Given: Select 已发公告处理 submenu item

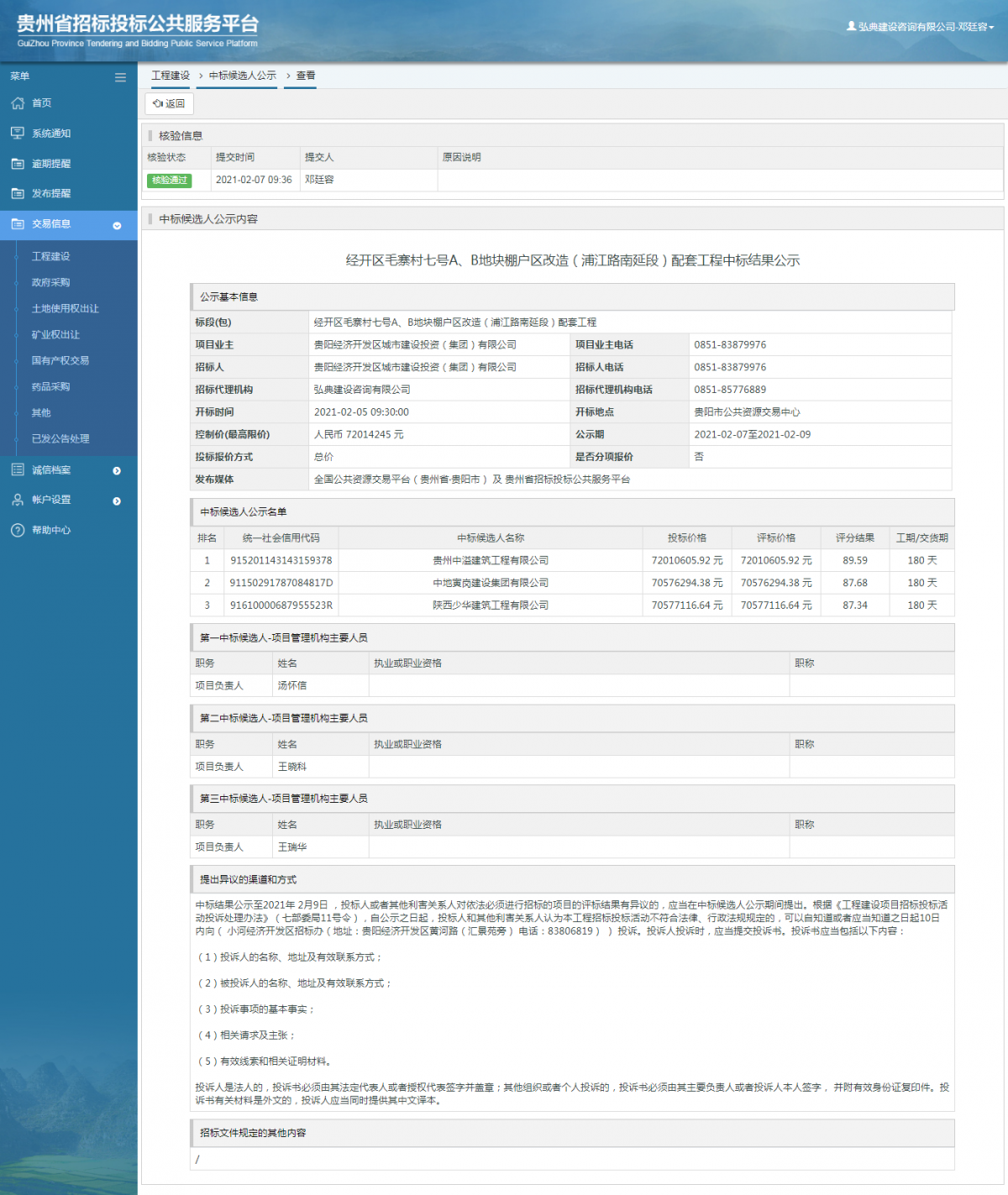Looking at the screenshot, I should 60,438.
